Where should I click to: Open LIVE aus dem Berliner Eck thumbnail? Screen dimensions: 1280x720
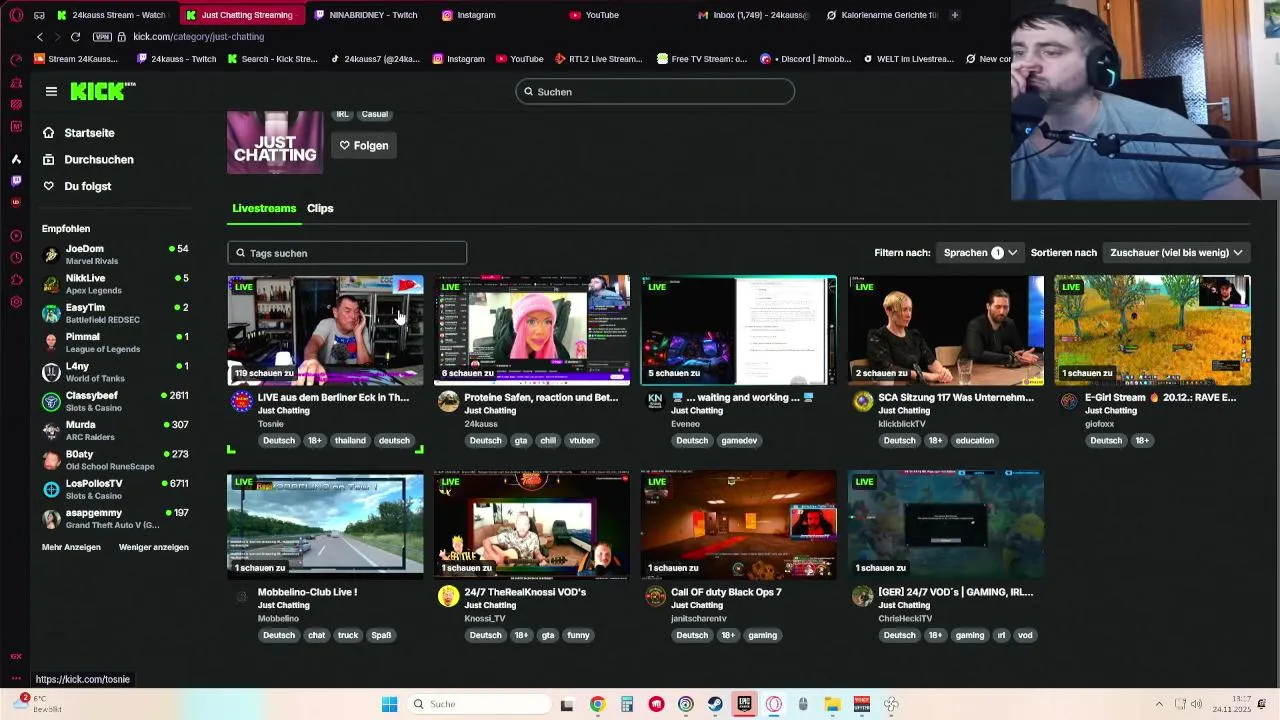coord(325,330)
